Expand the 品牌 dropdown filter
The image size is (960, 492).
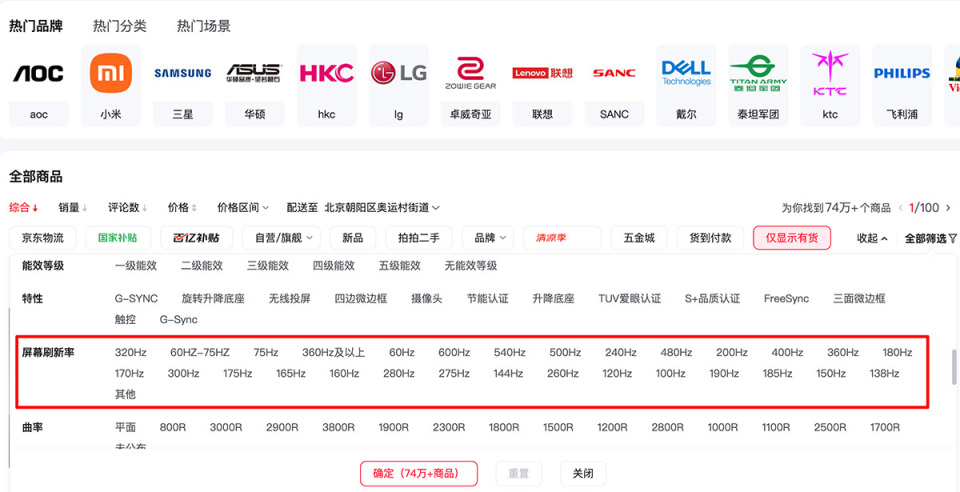pos(488,238)
